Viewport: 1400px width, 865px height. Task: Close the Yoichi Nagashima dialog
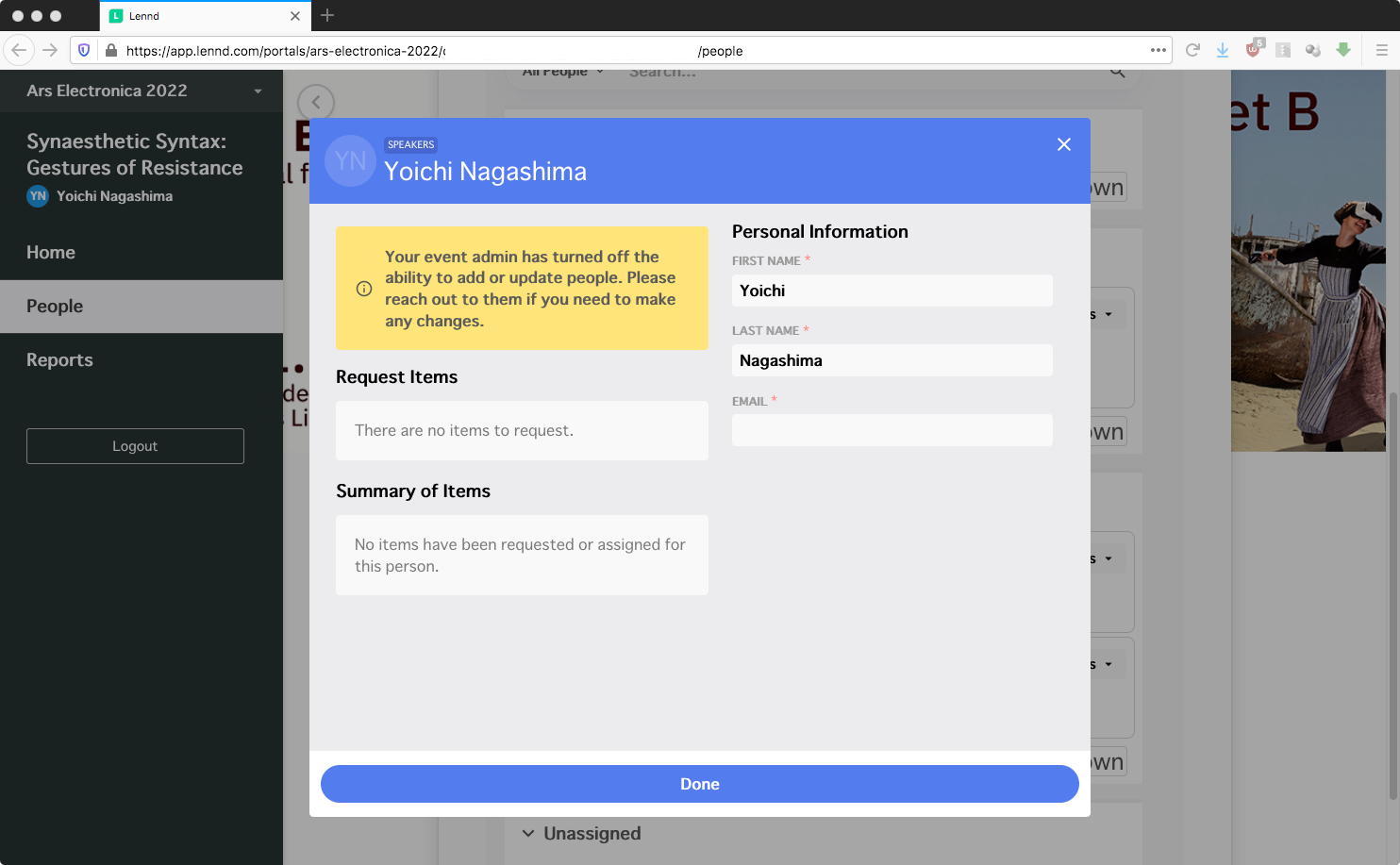[x=1064, y=144]
